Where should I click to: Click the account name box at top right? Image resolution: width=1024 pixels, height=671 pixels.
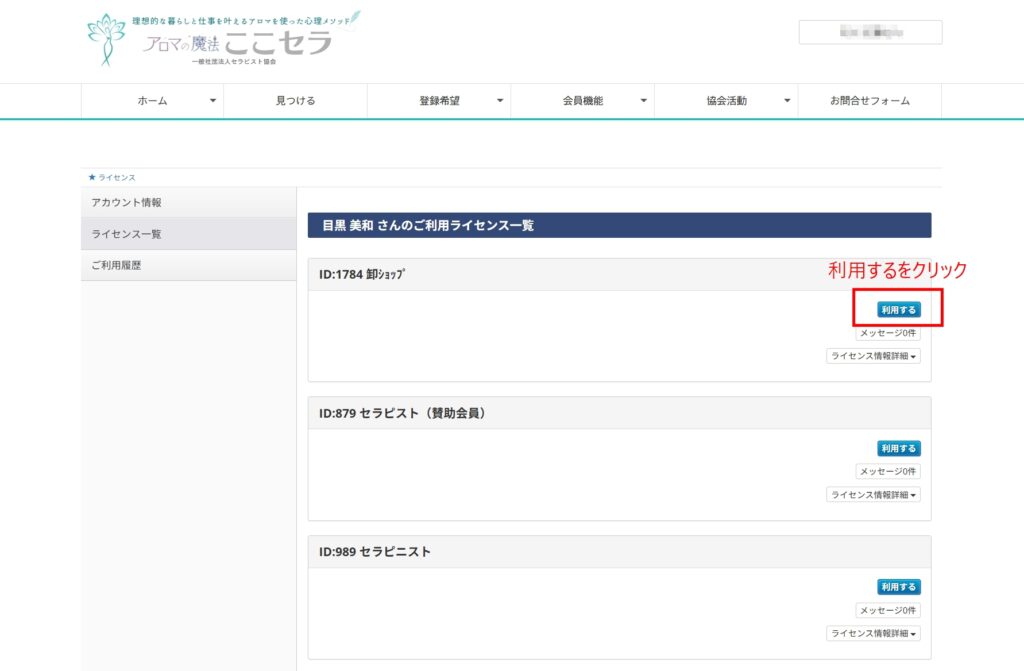tap(870, 33)
